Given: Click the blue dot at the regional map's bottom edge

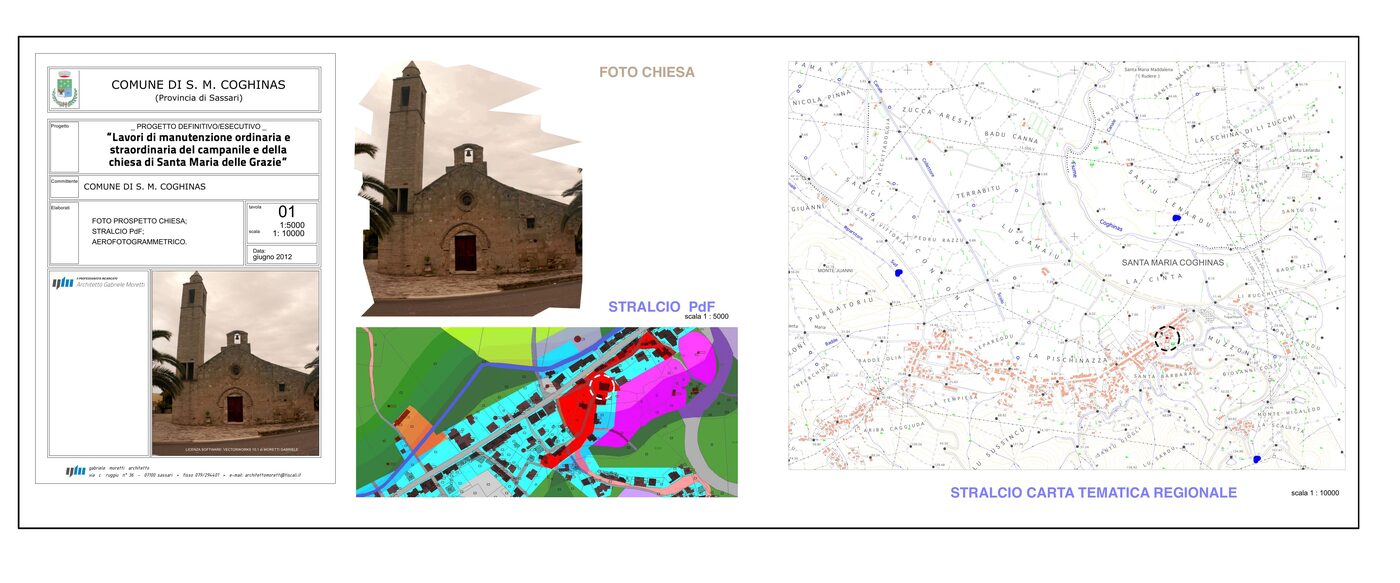Looking at the screenshot, I should (1256, 460).
